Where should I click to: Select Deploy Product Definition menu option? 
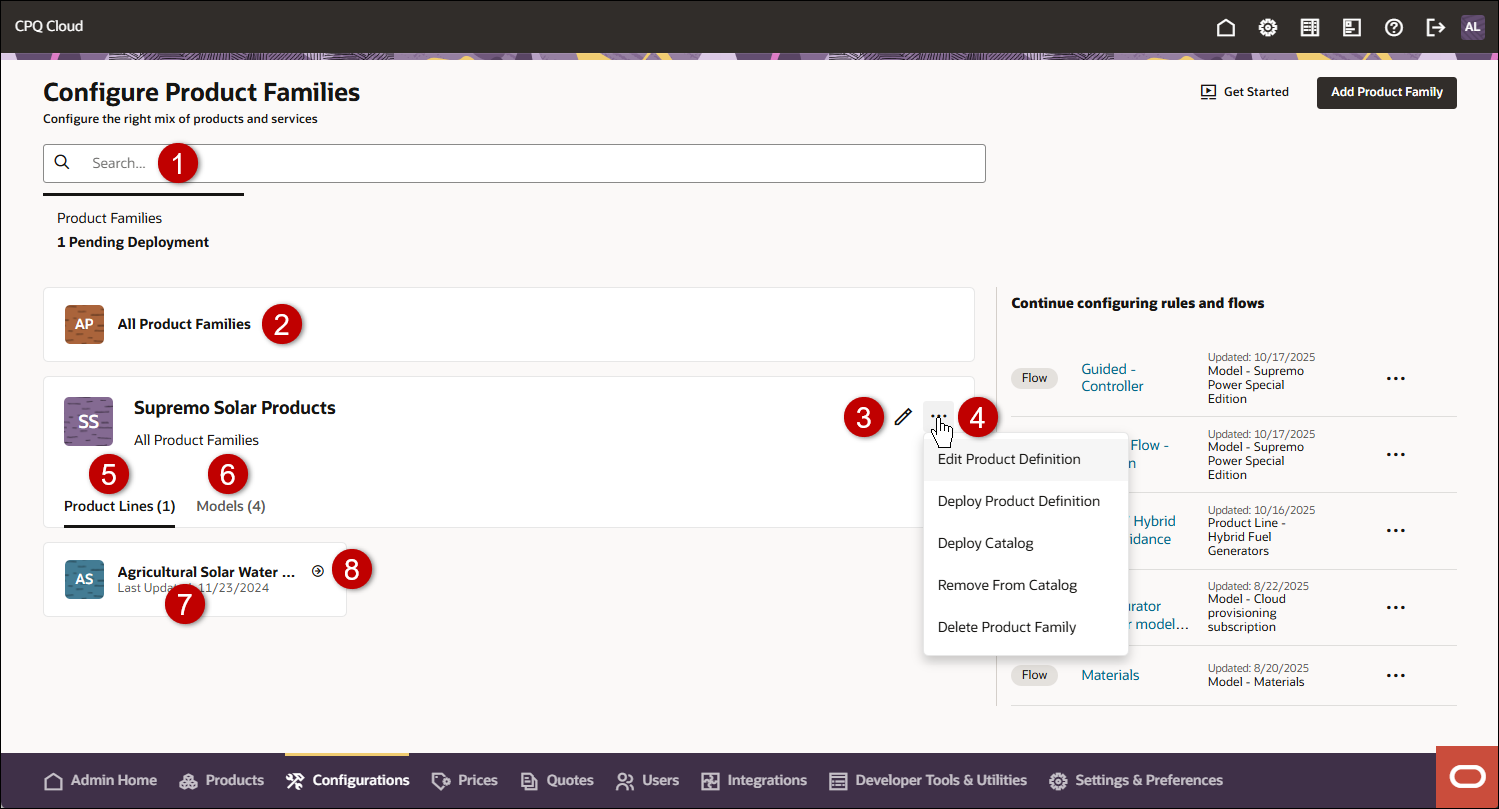[x=1018, y=501]
